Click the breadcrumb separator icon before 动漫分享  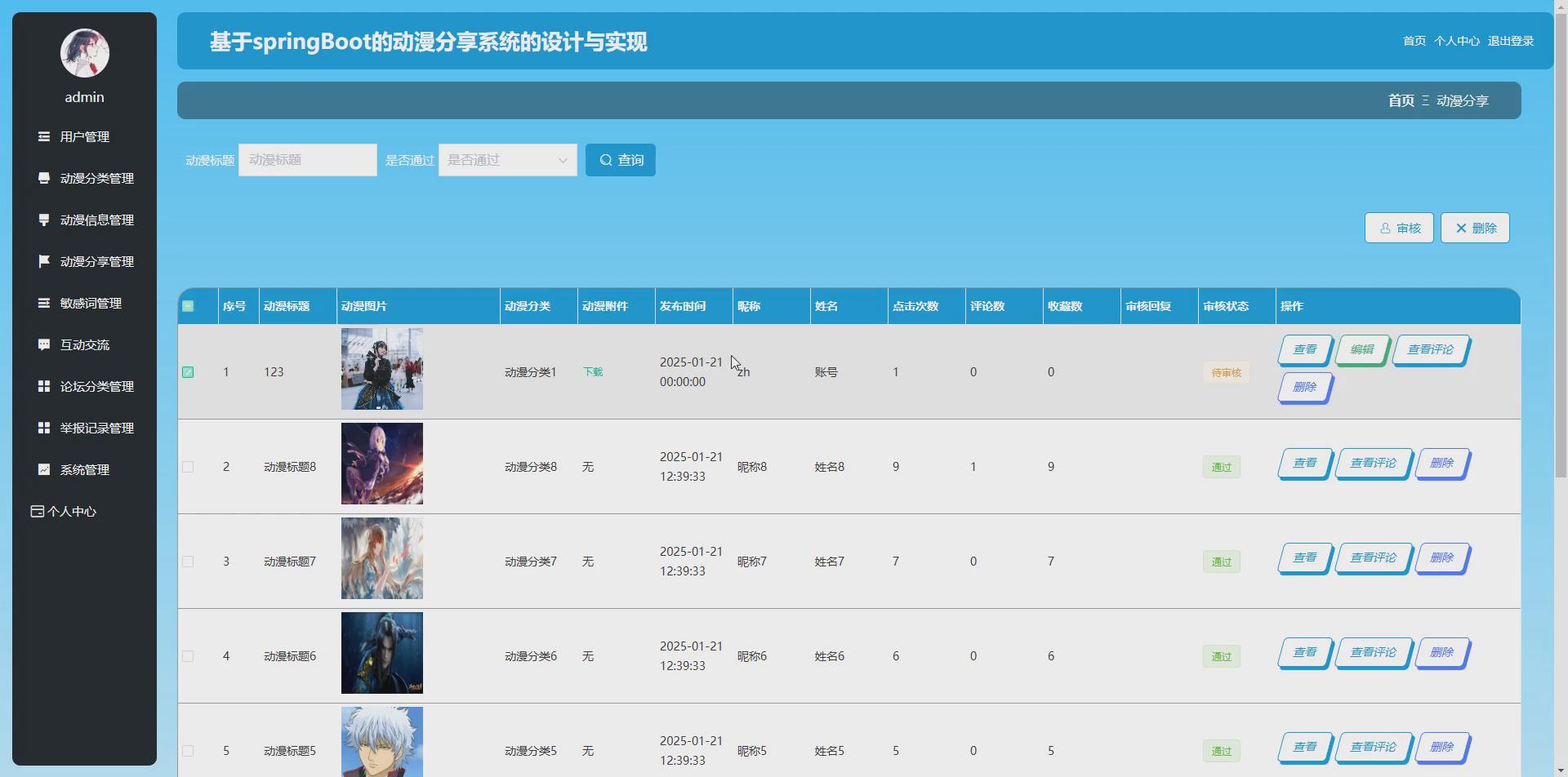[x=1425, y=100]
